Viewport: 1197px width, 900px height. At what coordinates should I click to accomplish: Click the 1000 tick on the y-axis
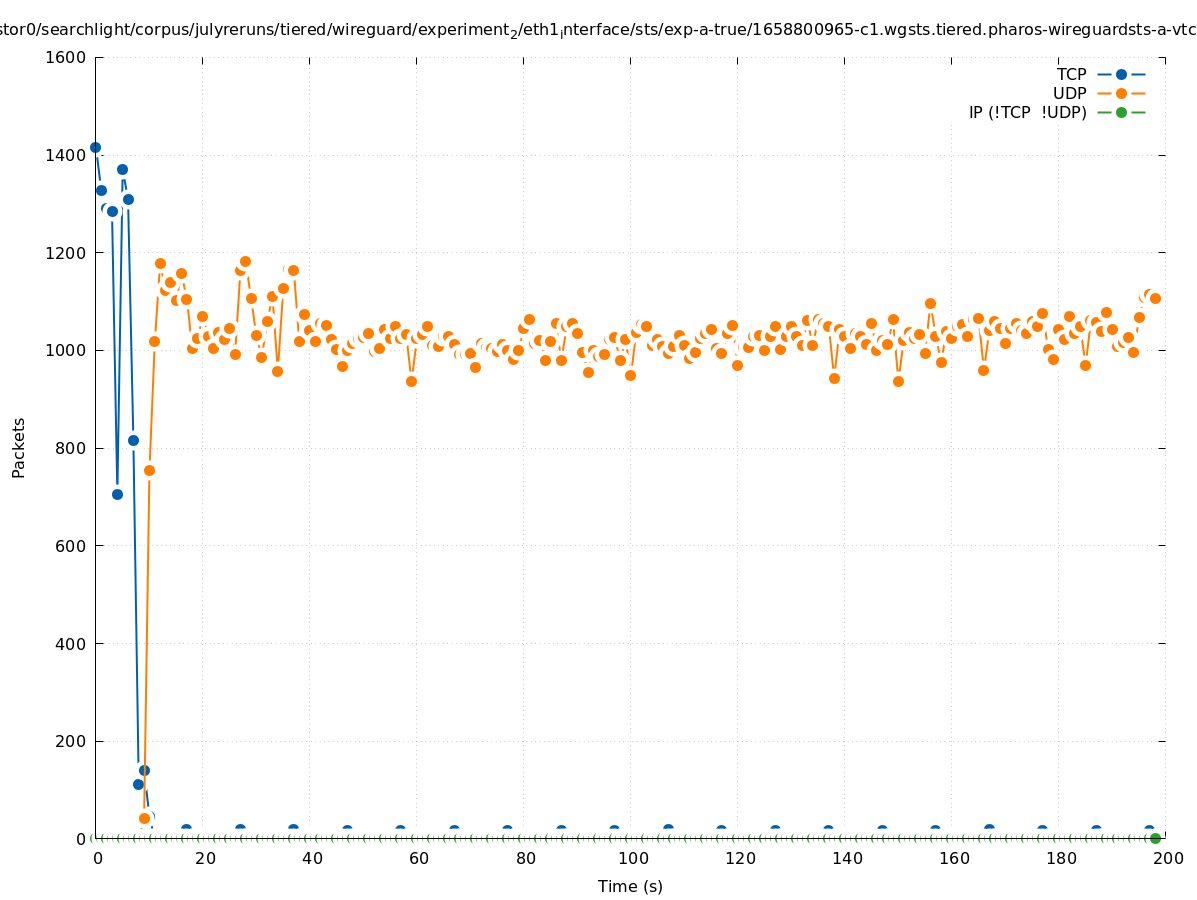point(67,350)
